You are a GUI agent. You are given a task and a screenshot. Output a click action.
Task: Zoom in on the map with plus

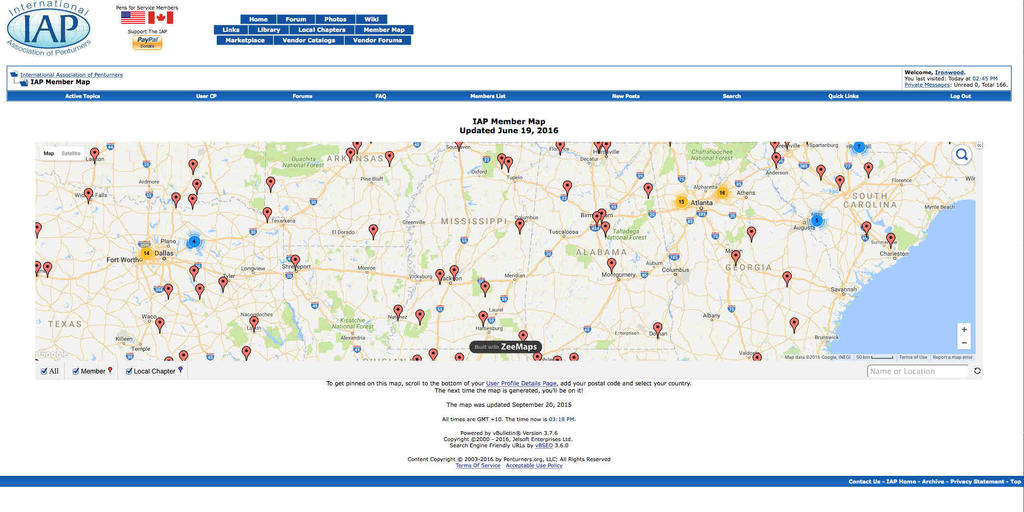(963, 329)
